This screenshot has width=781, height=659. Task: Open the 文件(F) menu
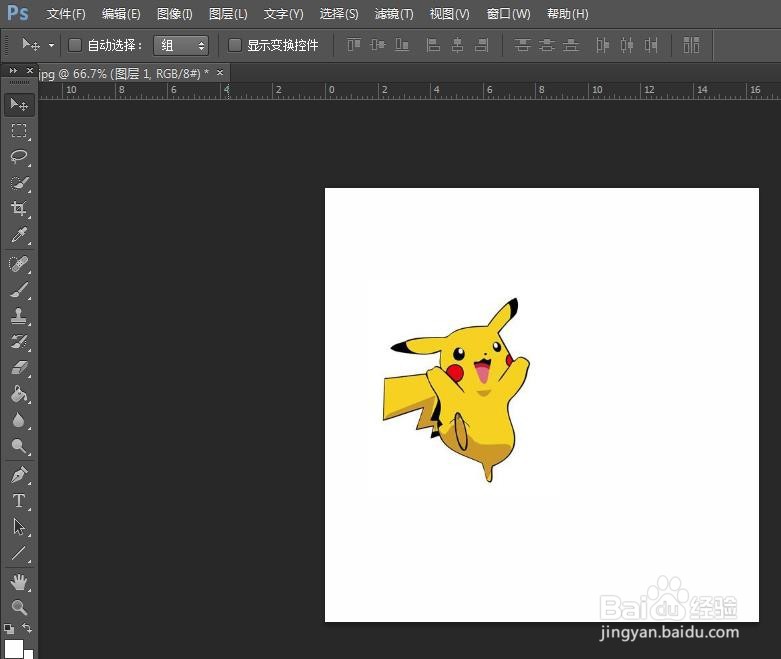click(x=66, y=14)
